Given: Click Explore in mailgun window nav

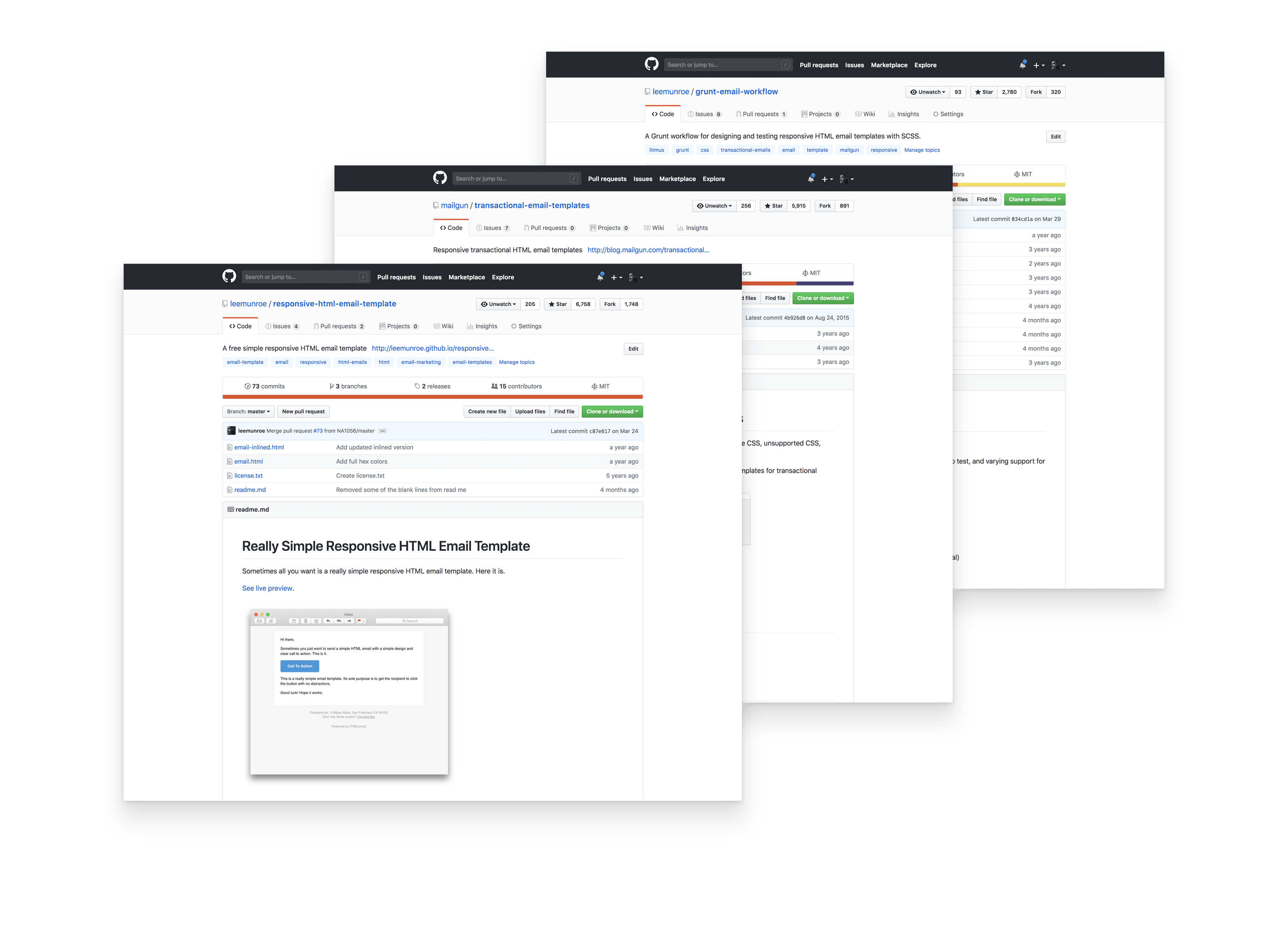Looking at the screenshot, I should tap(714, 179).
